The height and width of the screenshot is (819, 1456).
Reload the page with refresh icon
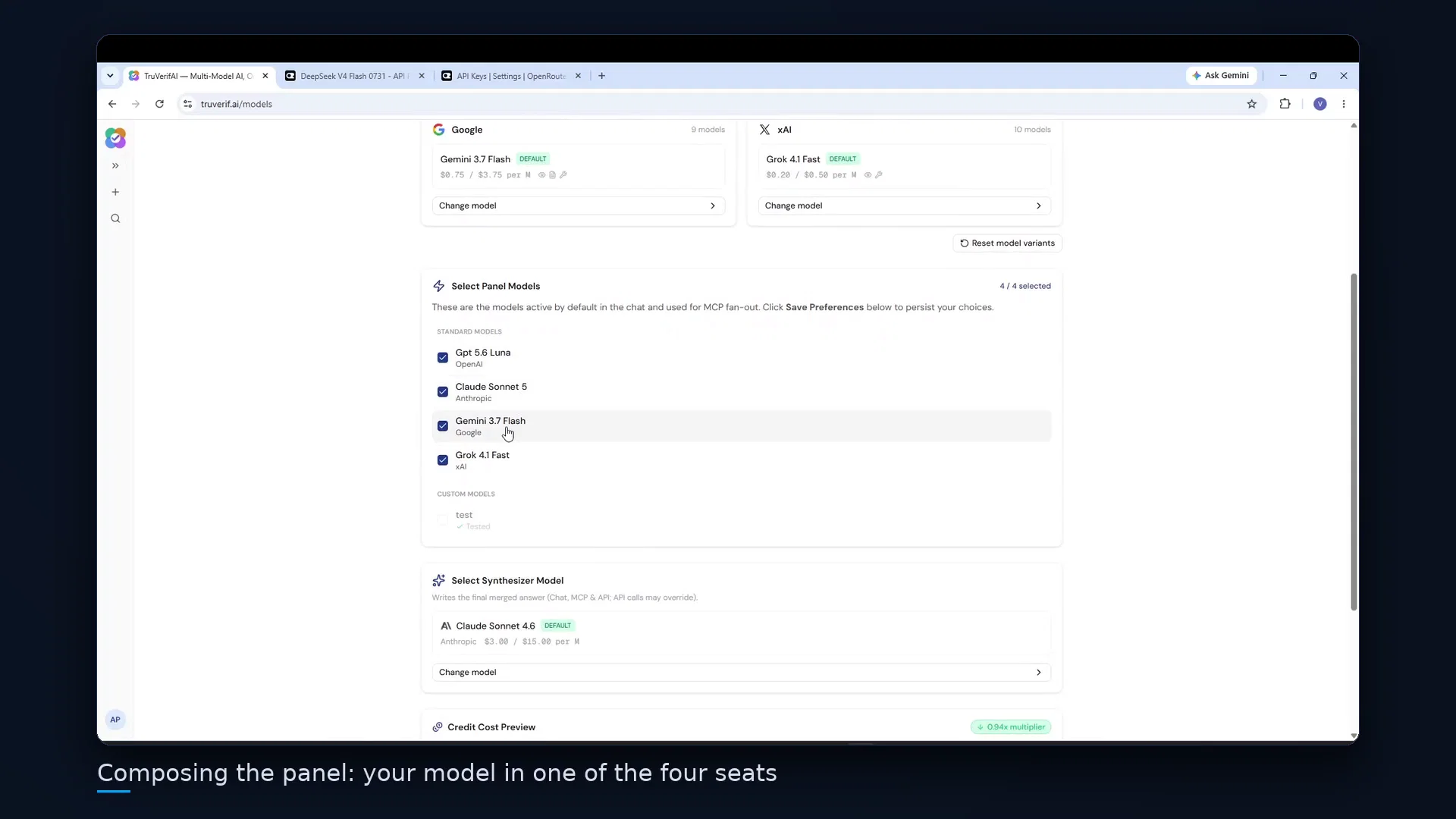click(x=159, y=104)
